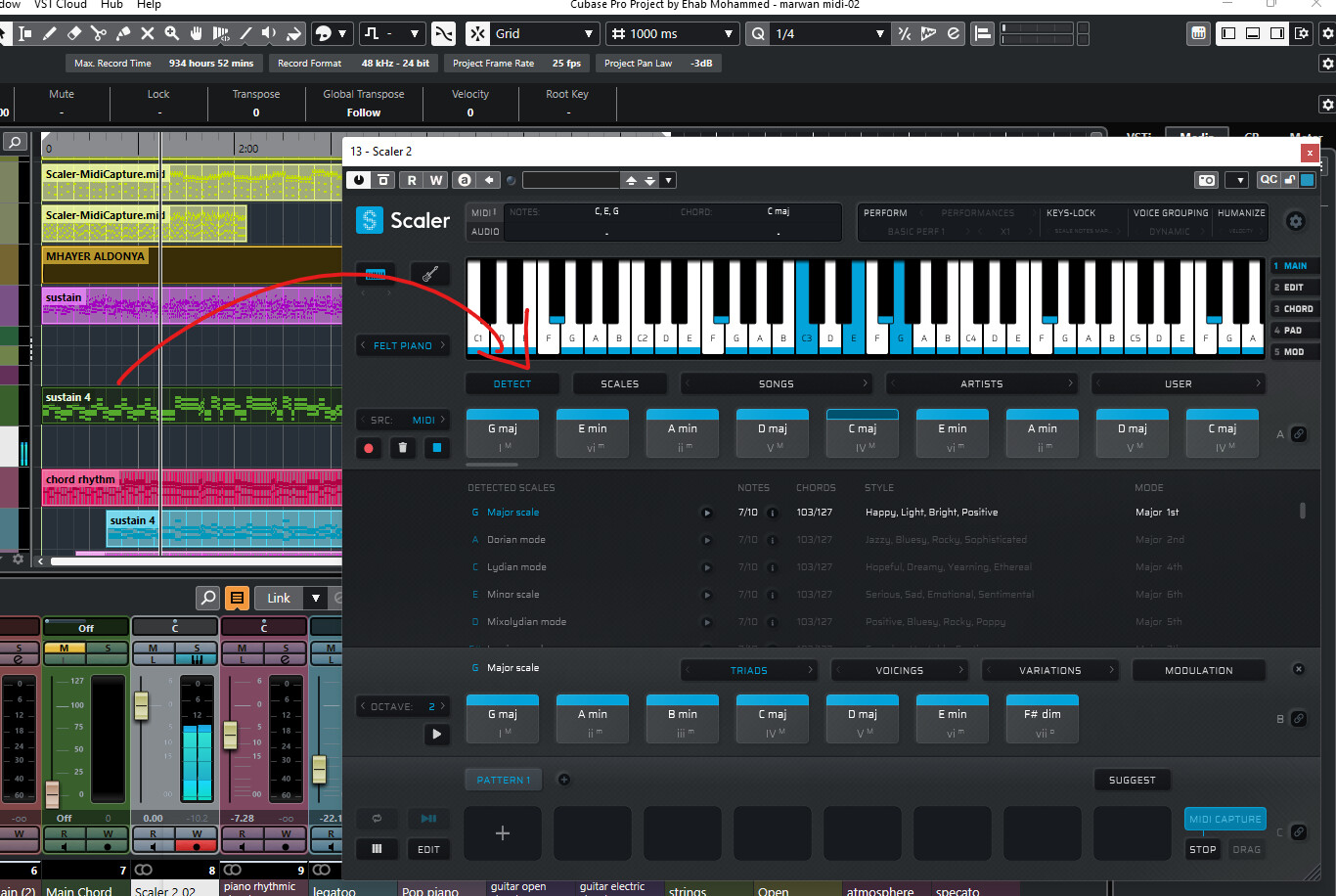
Task: Switch to the 2 EDIT side tab
Action: coord(1294,287)
